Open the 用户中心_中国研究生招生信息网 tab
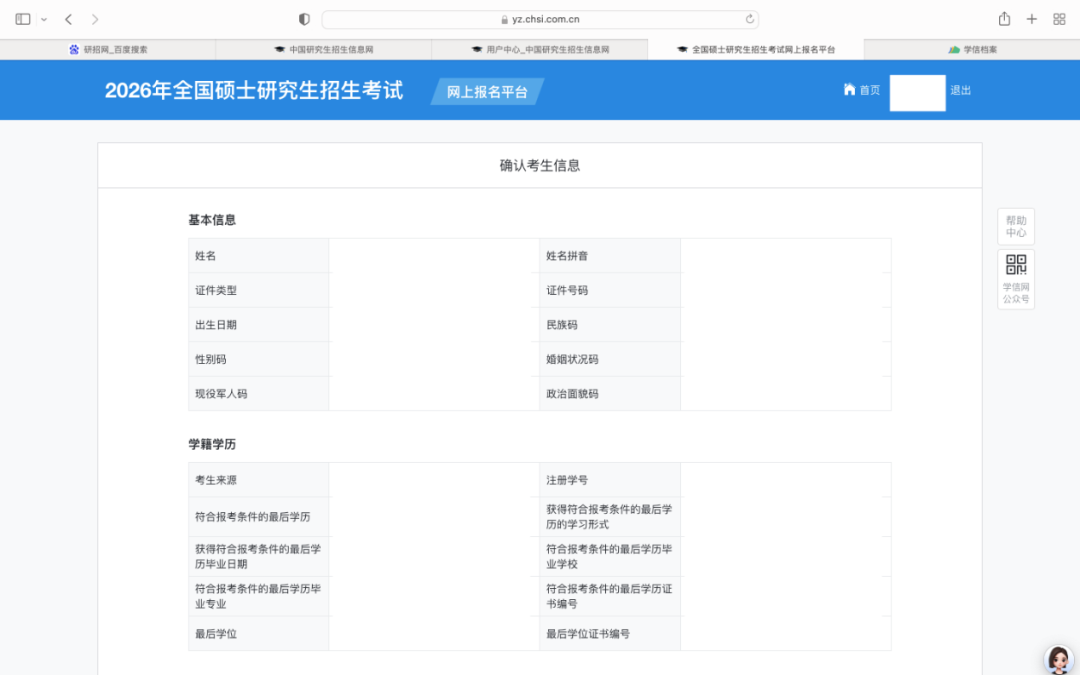This screenshot has height=675, width=1080. (x=540, y=49)
